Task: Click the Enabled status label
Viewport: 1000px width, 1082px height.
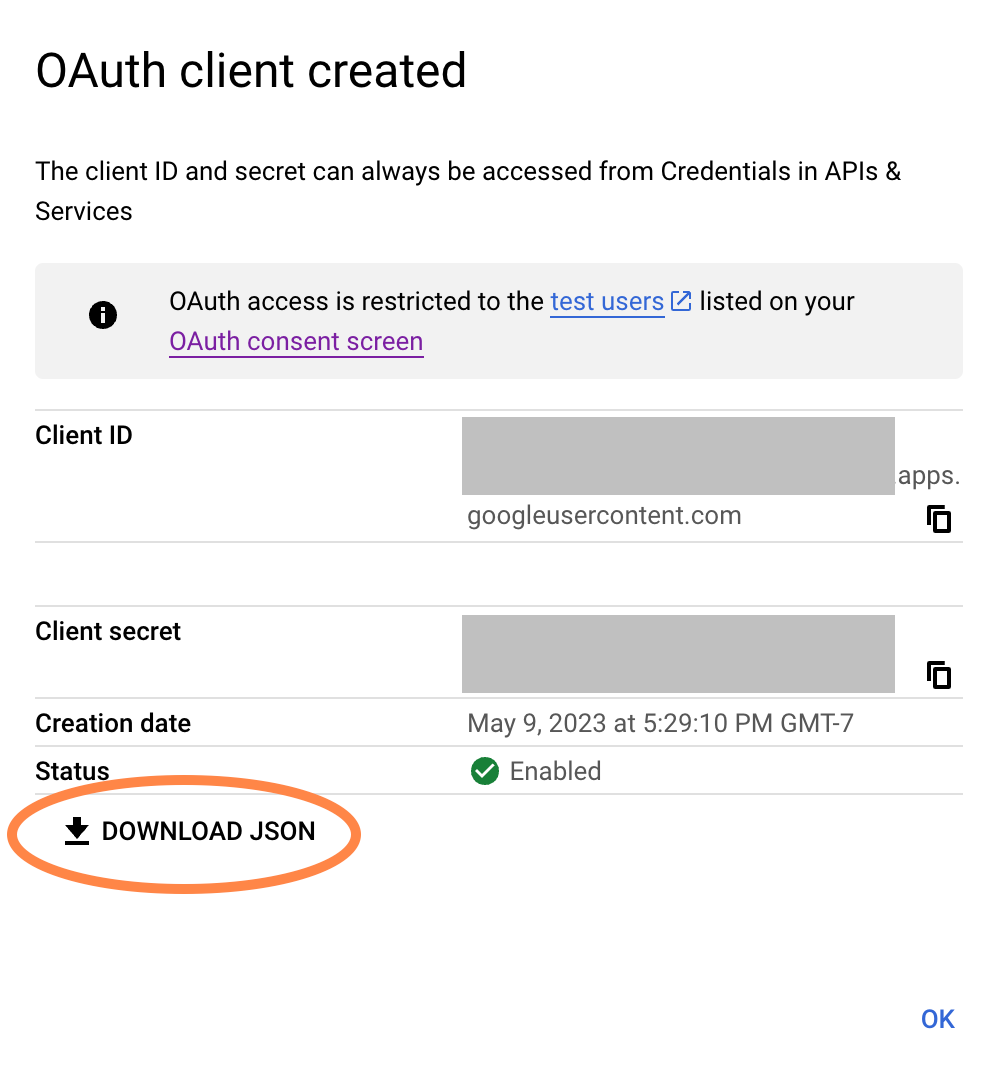Action: [555, 771]
